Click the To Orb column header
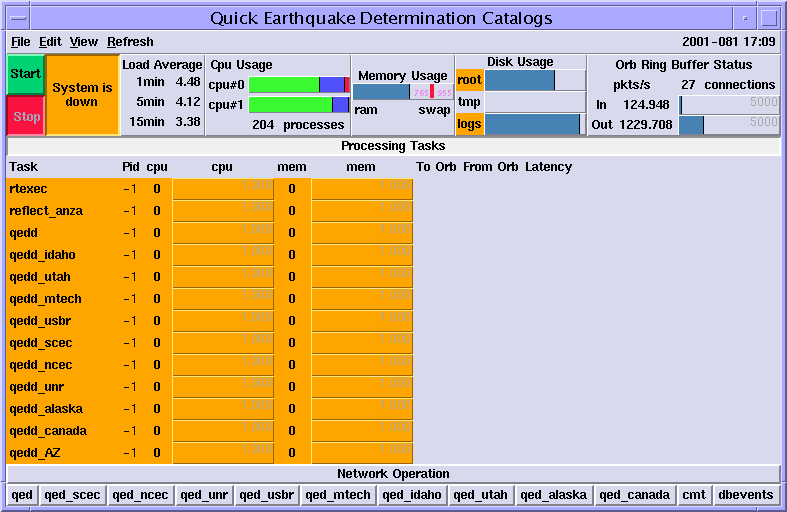Viewport: 787px width, 512px height. click(x=436, y=167)
